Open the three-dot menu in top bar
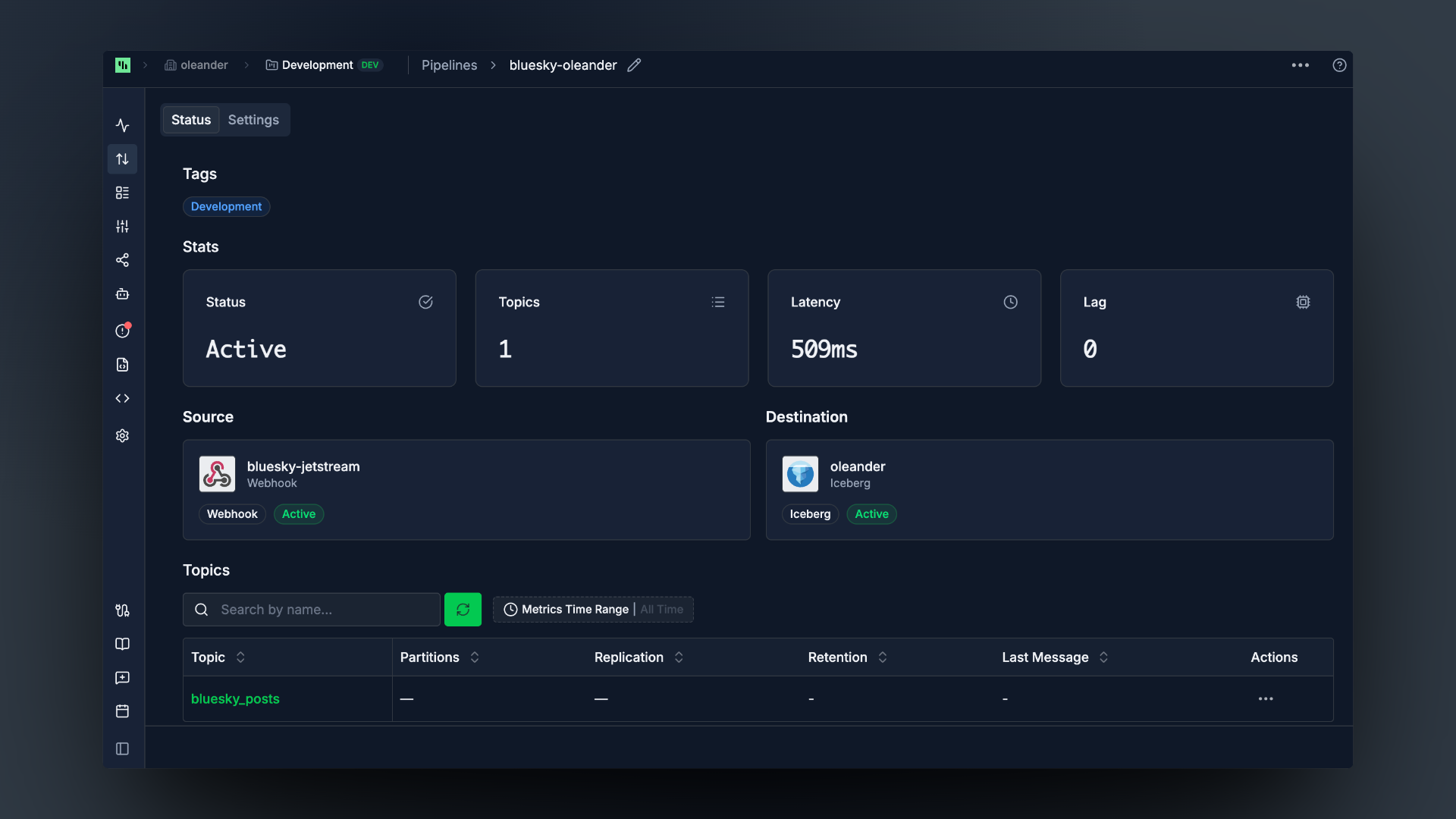Screen dimensions: 1456x819 1301,65
